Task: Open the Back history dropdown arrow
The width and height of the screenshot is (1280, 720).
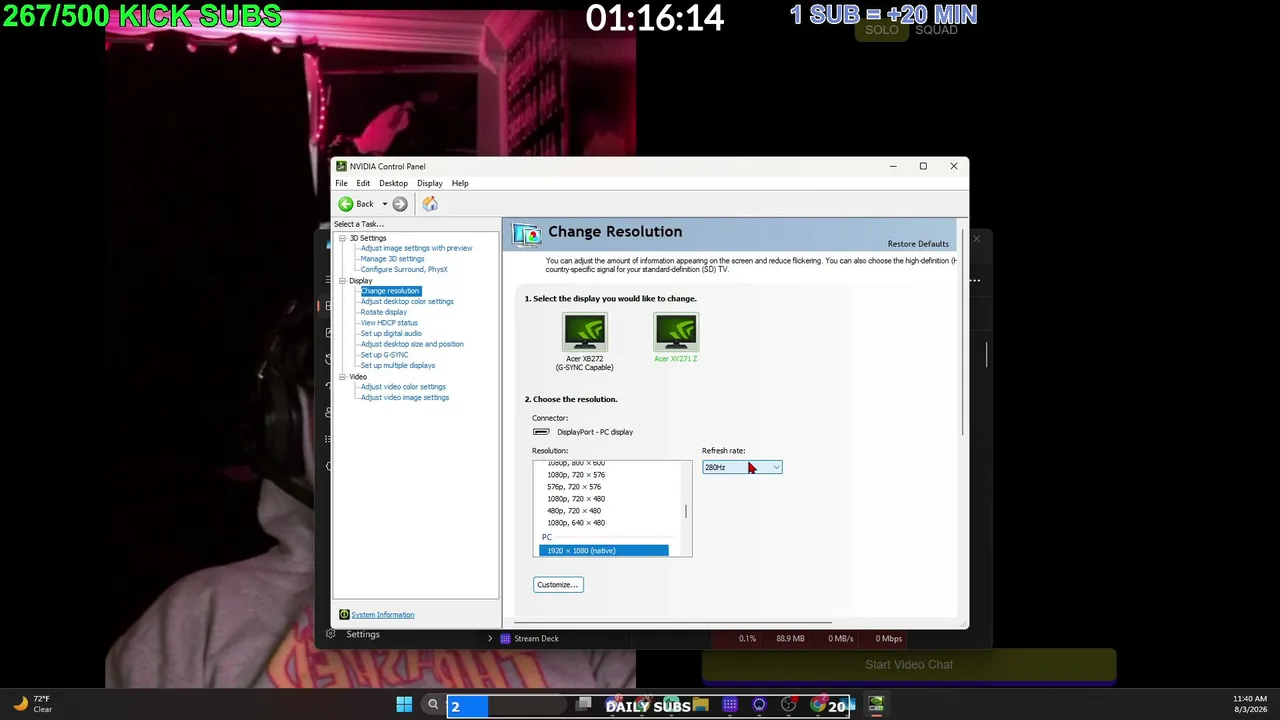Action: point(384,204)
